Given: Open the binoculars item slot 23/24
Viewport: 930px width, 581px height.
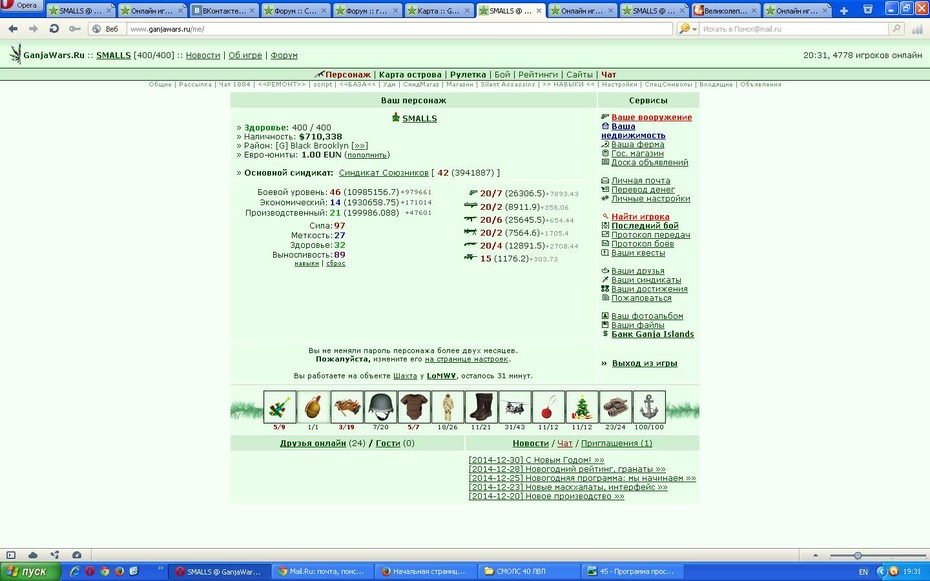Looking at the screenshot, I should (x=616, y=407).
